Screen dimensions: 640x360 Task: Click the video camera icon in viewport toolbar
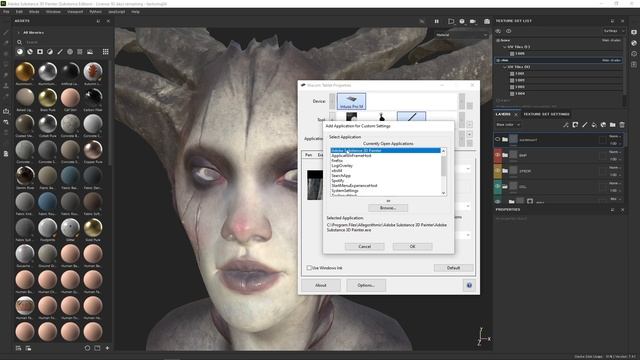(x=473, y=21)
